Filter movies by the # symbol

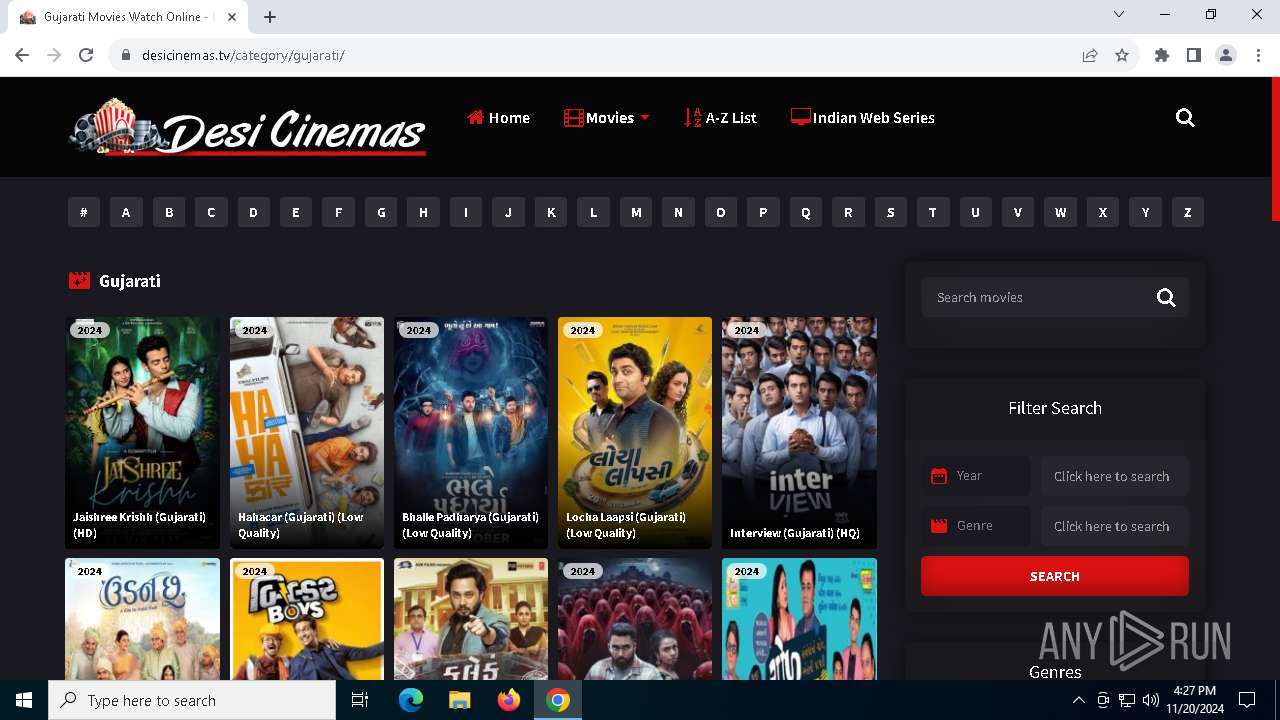point(84,212)
